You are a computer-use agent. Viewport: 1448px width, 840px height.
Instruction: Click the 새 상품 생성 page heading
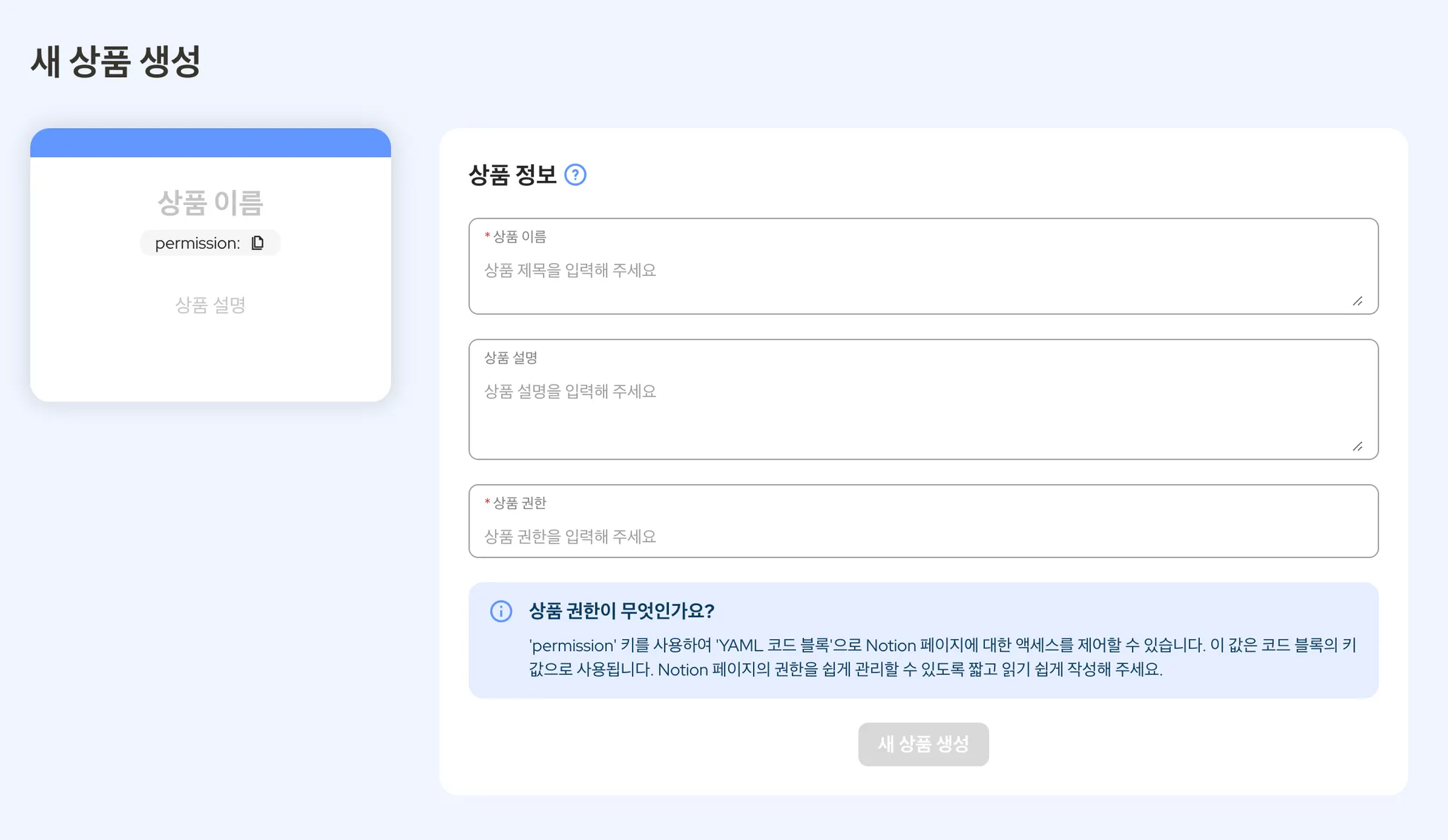click(x=116, y=62)
